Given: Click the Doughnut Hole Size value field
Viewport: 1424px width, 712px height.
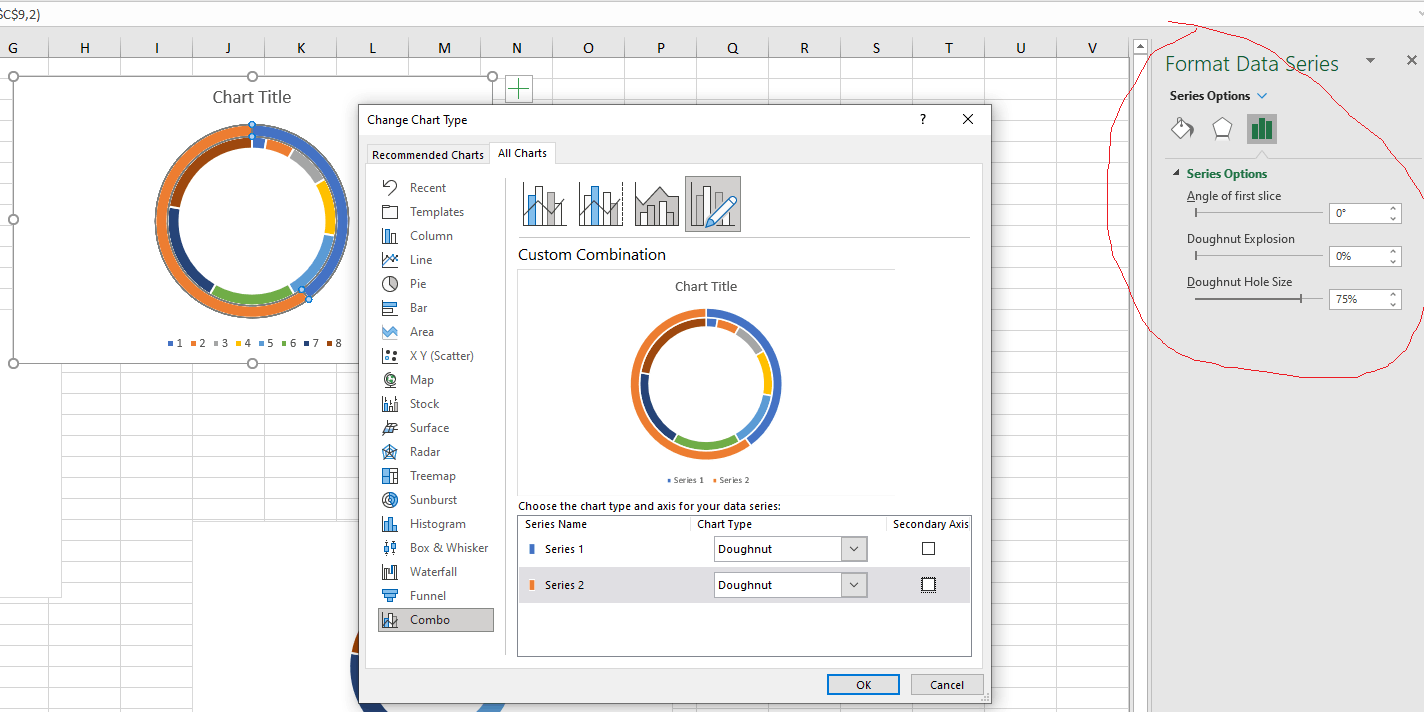Looking at the screenshot, I should (1357, 299).
